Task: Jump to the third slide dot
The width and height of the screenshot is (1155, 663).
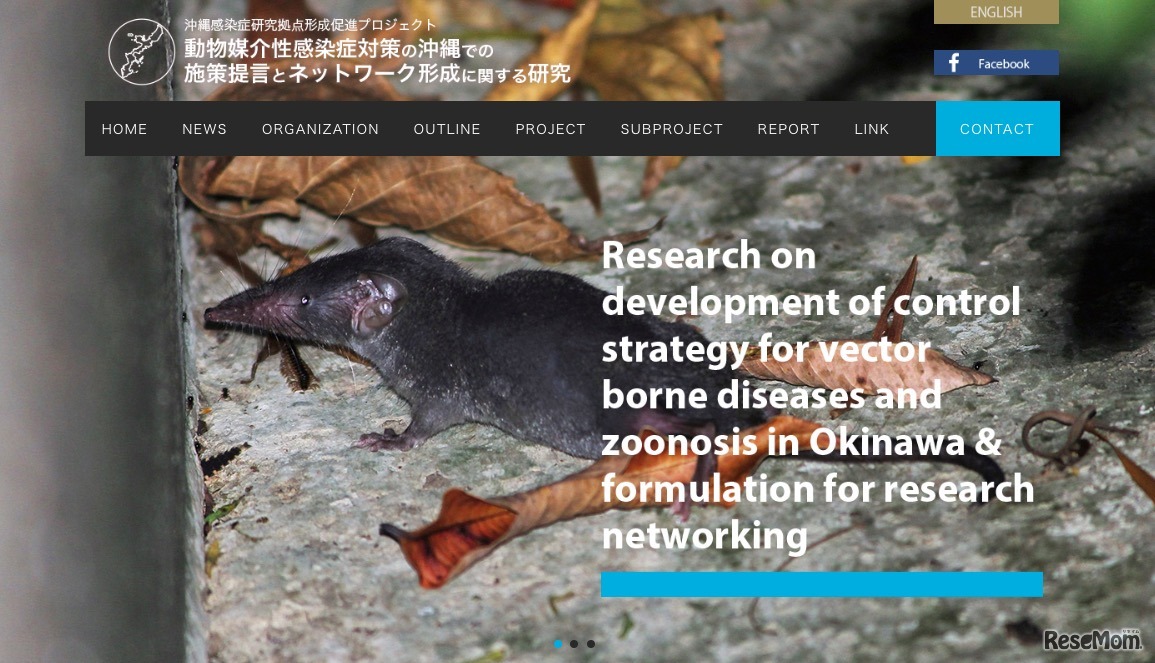Action: tap(591, 644)
